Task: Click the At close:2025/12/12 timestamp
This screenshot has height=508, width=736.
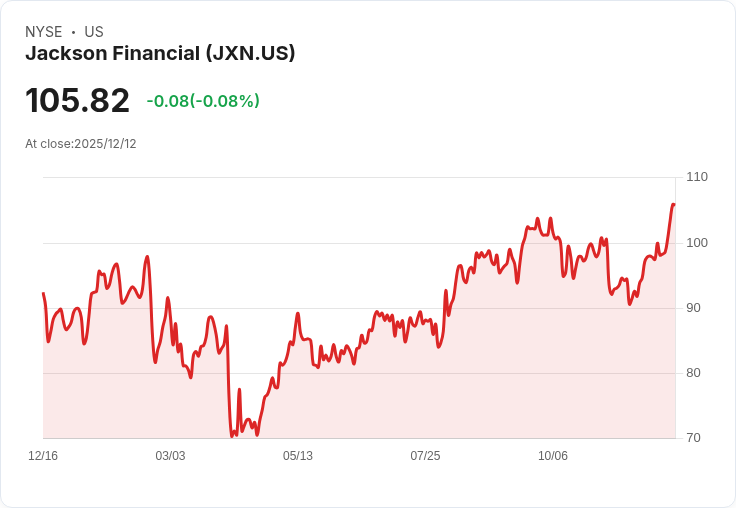Action: pos(81,144)
